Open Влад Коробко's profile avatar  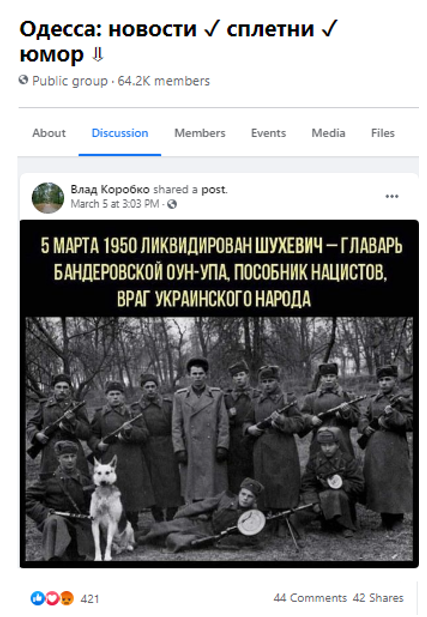(x=48, y=198)
